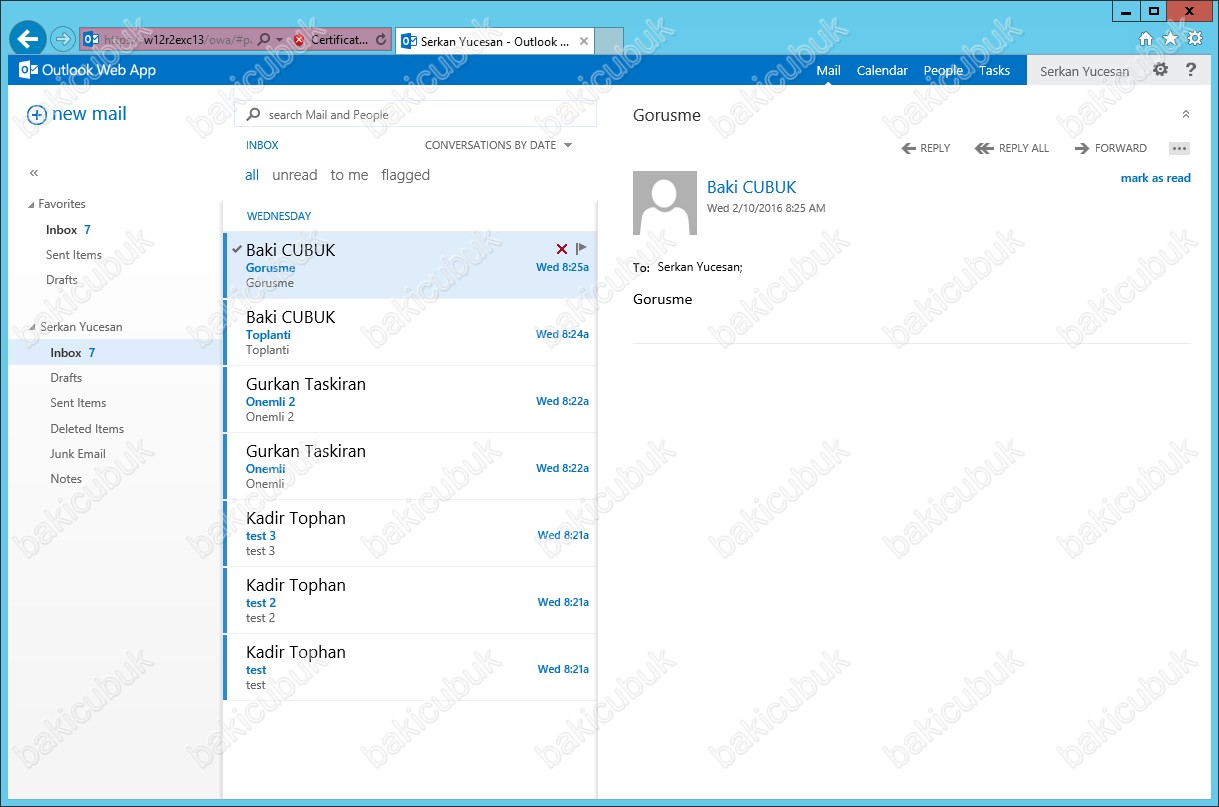Screen dimensions: 1219x807
Task: Open the browser Home icon
Action: click(x=1146, y=39)
